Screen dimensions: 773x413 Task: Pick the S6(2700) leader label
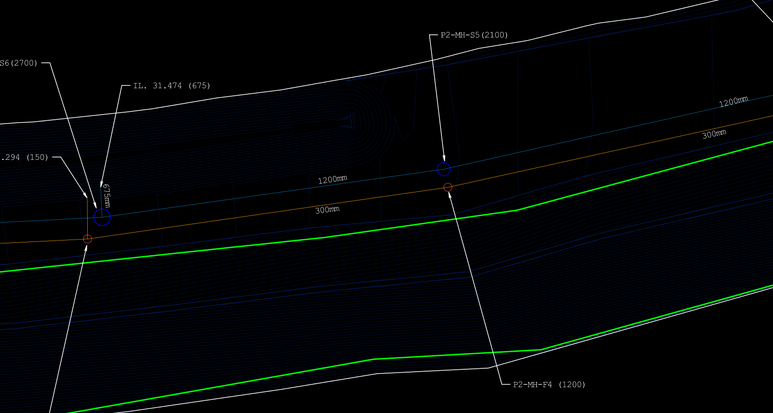click(19, 63)
